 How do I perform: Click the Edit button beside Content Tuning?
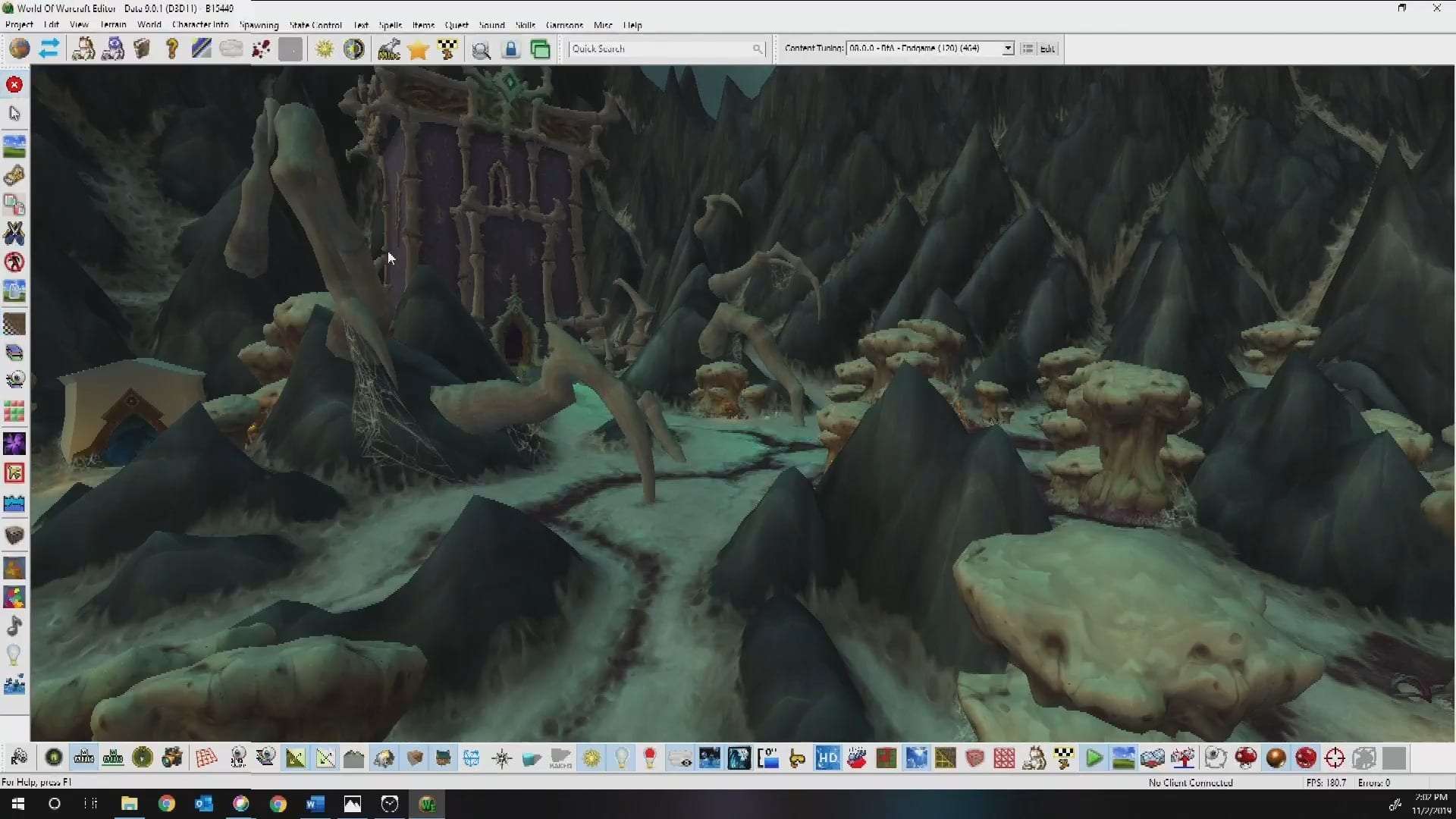[x=1047, y=49]
